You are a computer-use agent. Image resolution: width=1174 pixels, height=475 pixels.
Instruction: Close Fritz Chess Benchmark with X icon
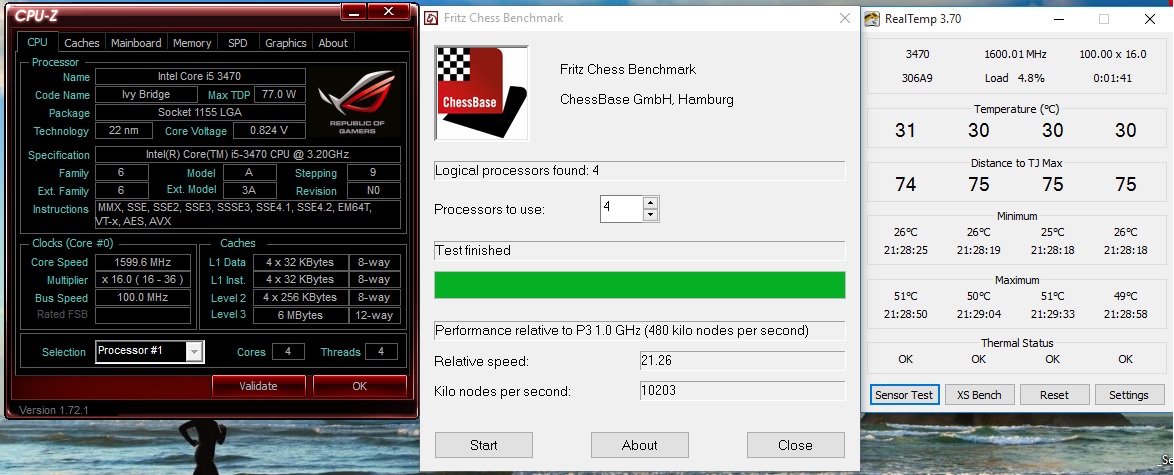point(845,18)
